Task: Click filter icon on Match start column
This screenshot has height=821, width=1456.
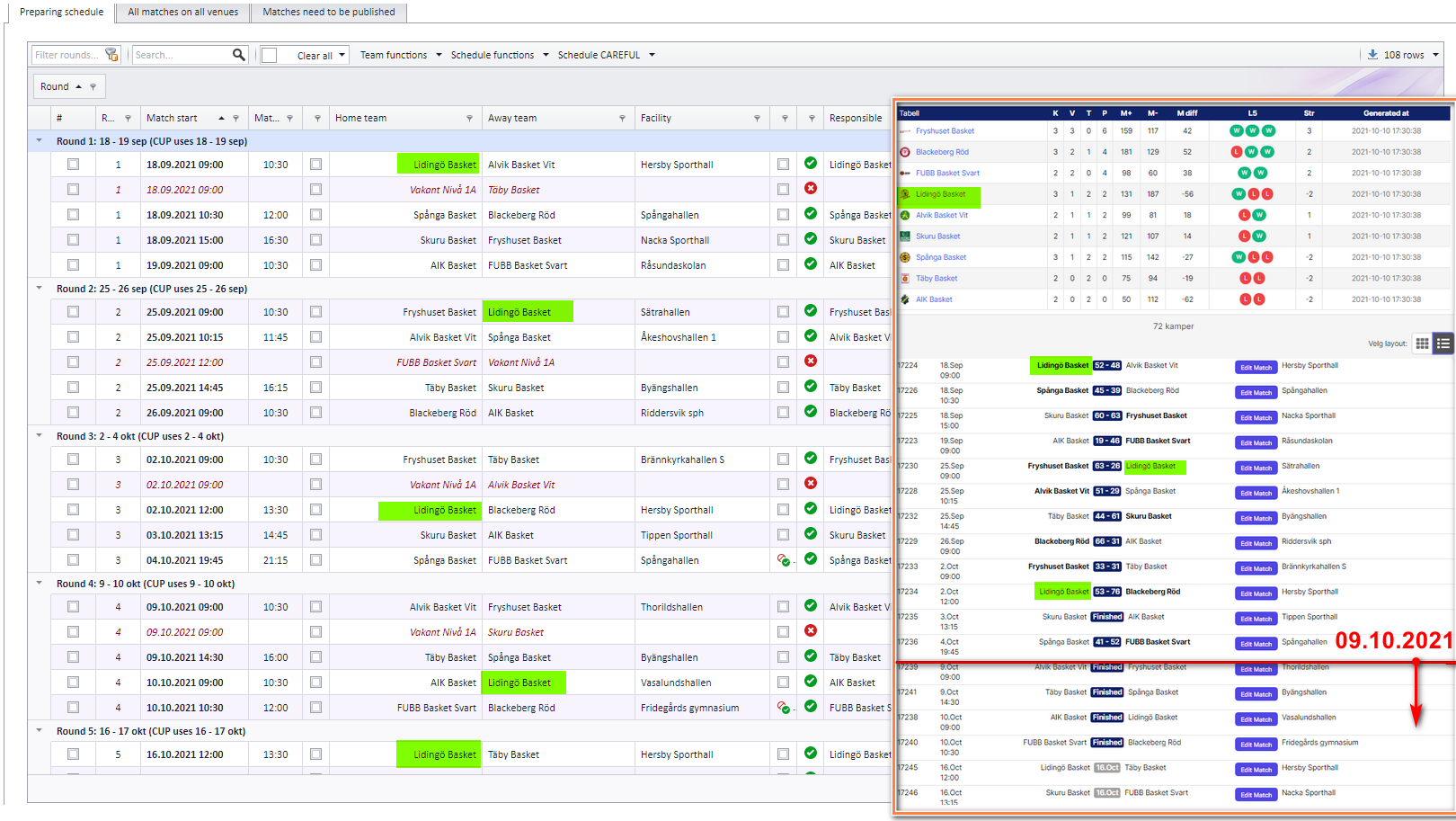Action: [236, 119]
